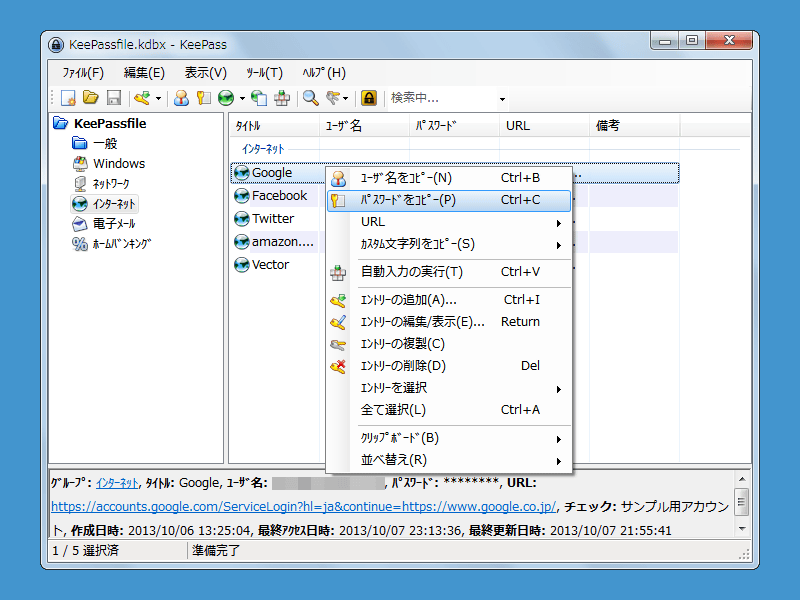
Task: Open the ヘルプ(H) menu
Action: pyautogui.click(x=324, y=73)
